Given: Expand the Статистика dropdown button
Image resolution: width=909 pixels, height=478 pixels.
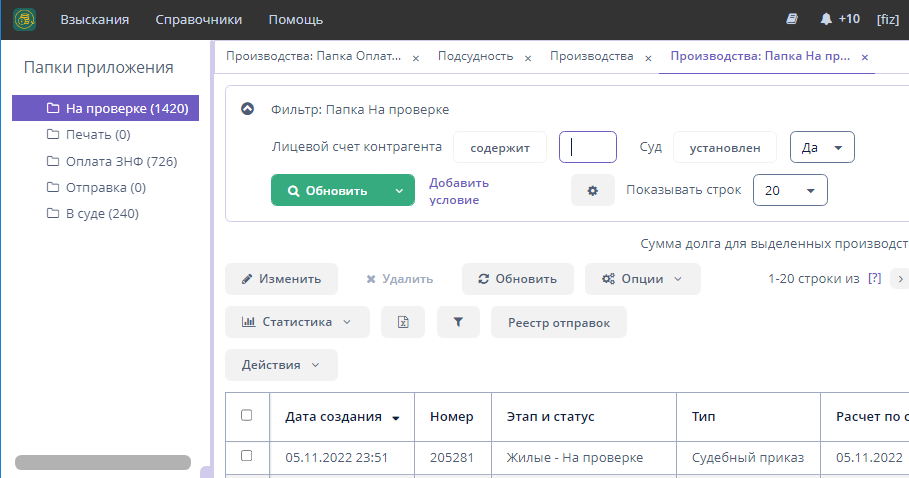Looking at the screenshot, I should point(297,322).
